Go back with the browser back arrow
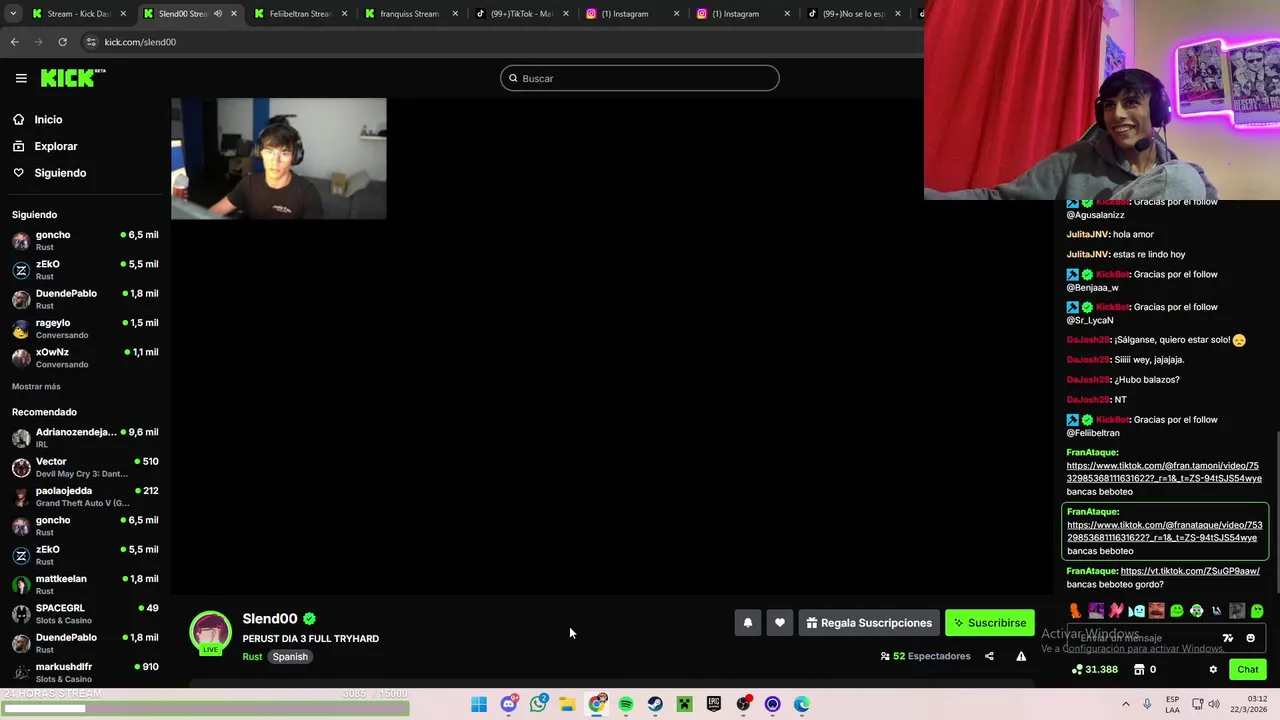Viewport: 1280px width, 720px height. 14,42
